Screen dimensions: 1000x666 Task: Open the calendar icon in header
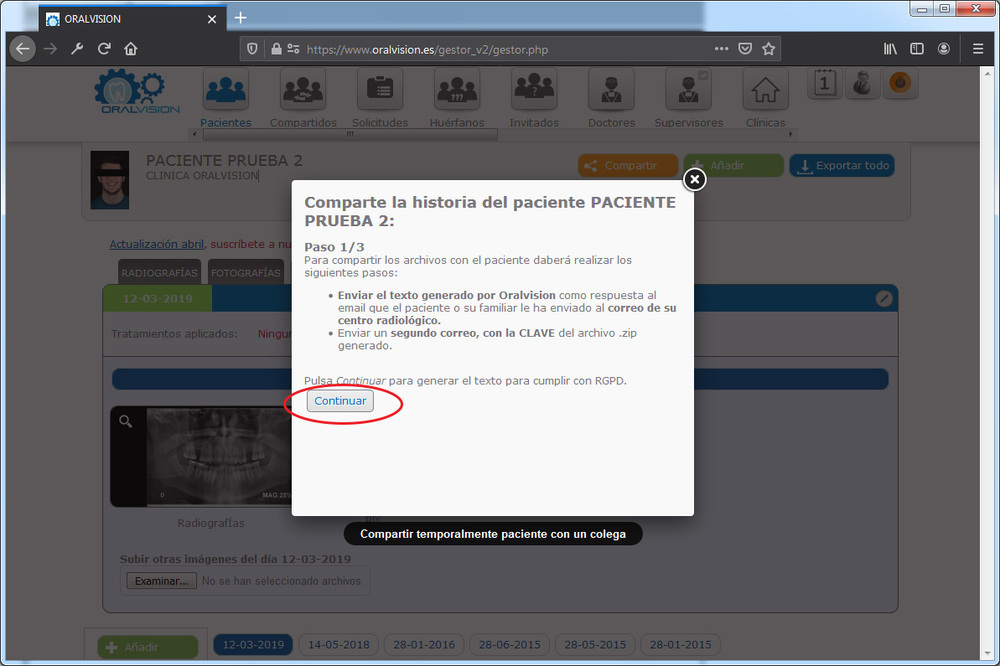coord(824,84)
